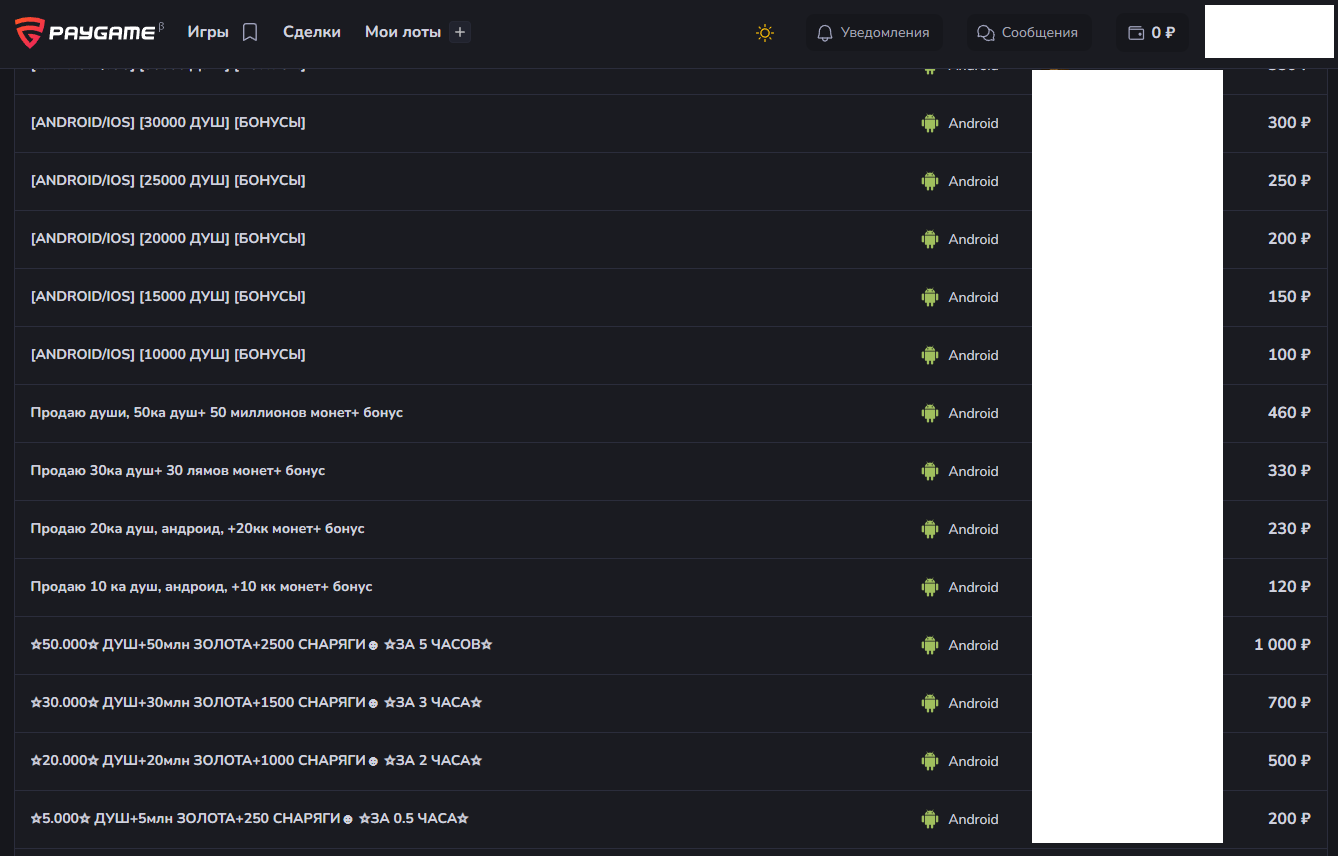1338x856 pixels.
Task: Click the 230 ₽ price
Action: [x=1289, y=529]
